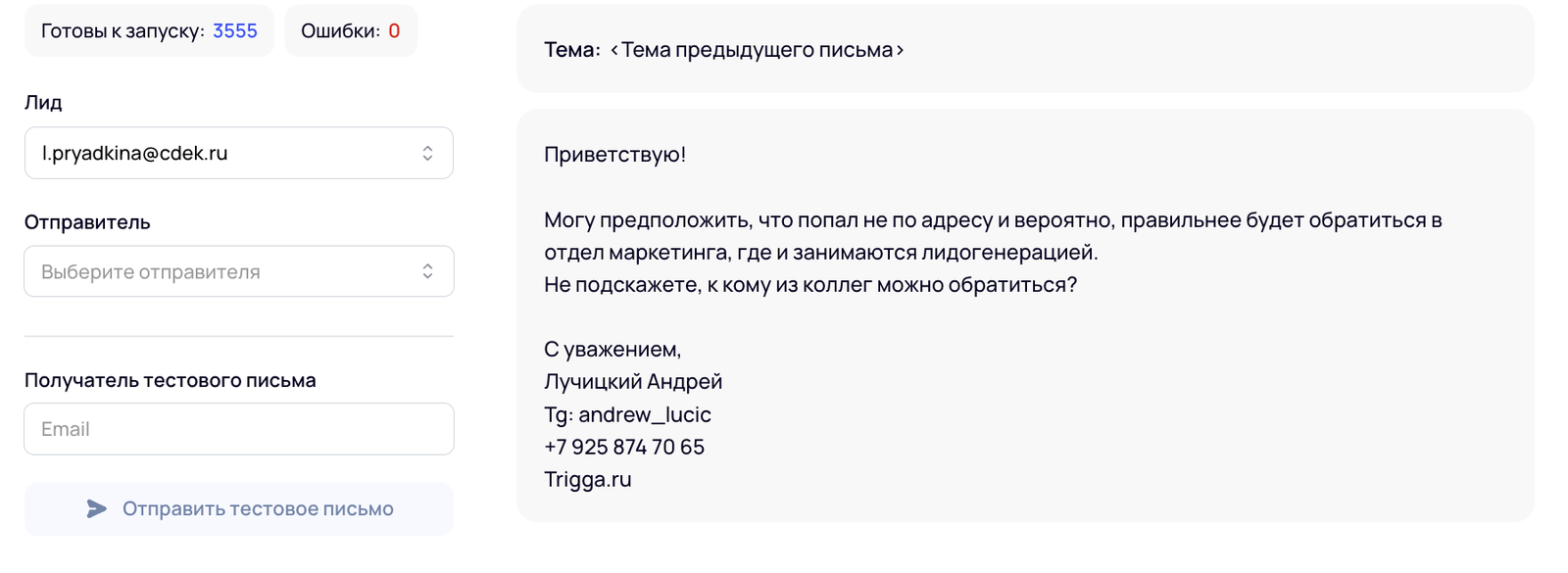Click the phone number +7 925 874 70 65
Image resolution: width=1568 pixels, height=573 pixels.
(624, 447)
